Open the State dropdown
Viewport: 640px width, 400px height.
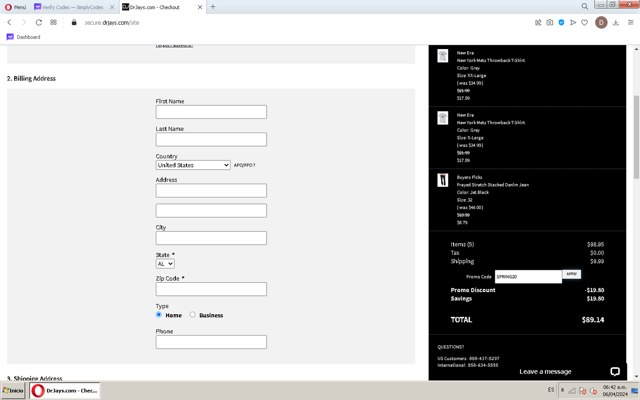coord(165,264)
